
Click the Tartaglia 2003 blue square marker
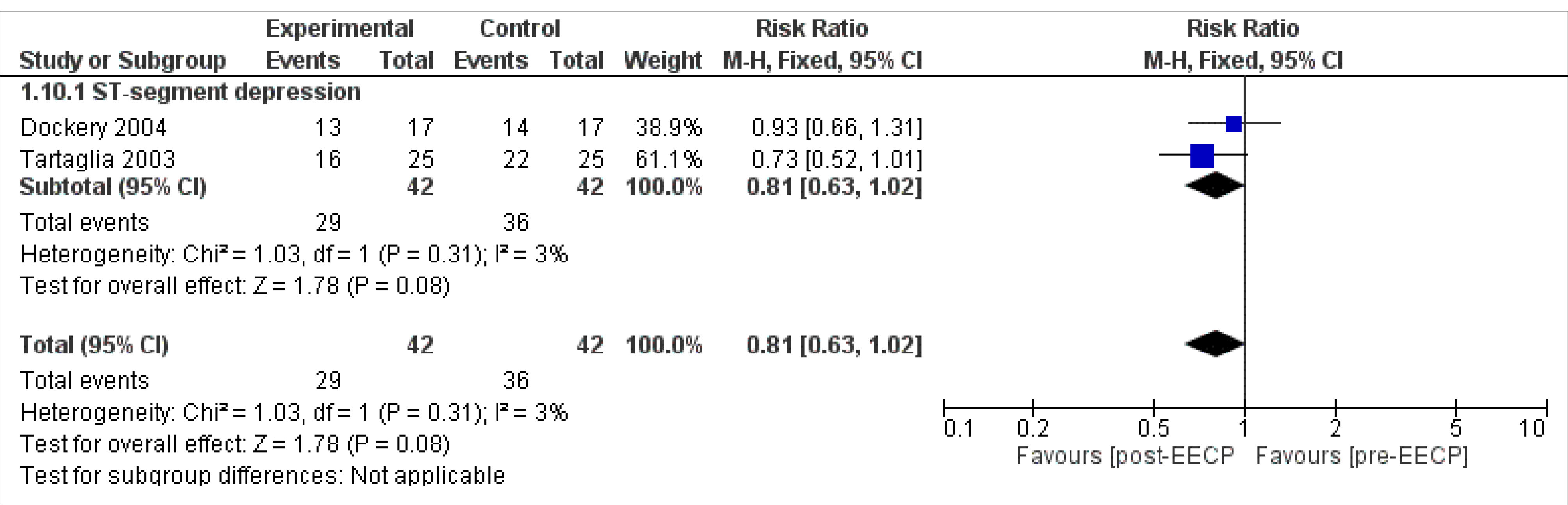[1201, 156]
